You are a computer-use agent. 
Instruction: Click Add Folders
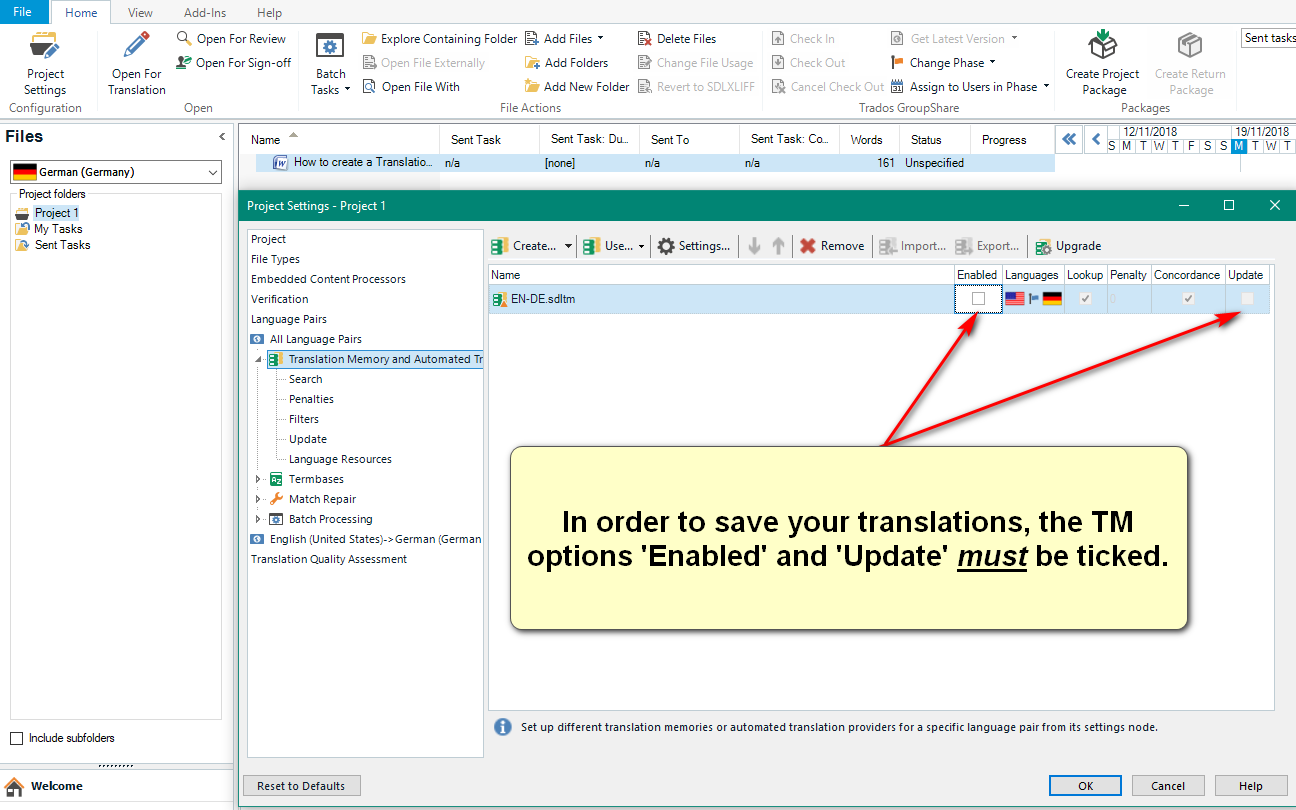tap(566, 63)
